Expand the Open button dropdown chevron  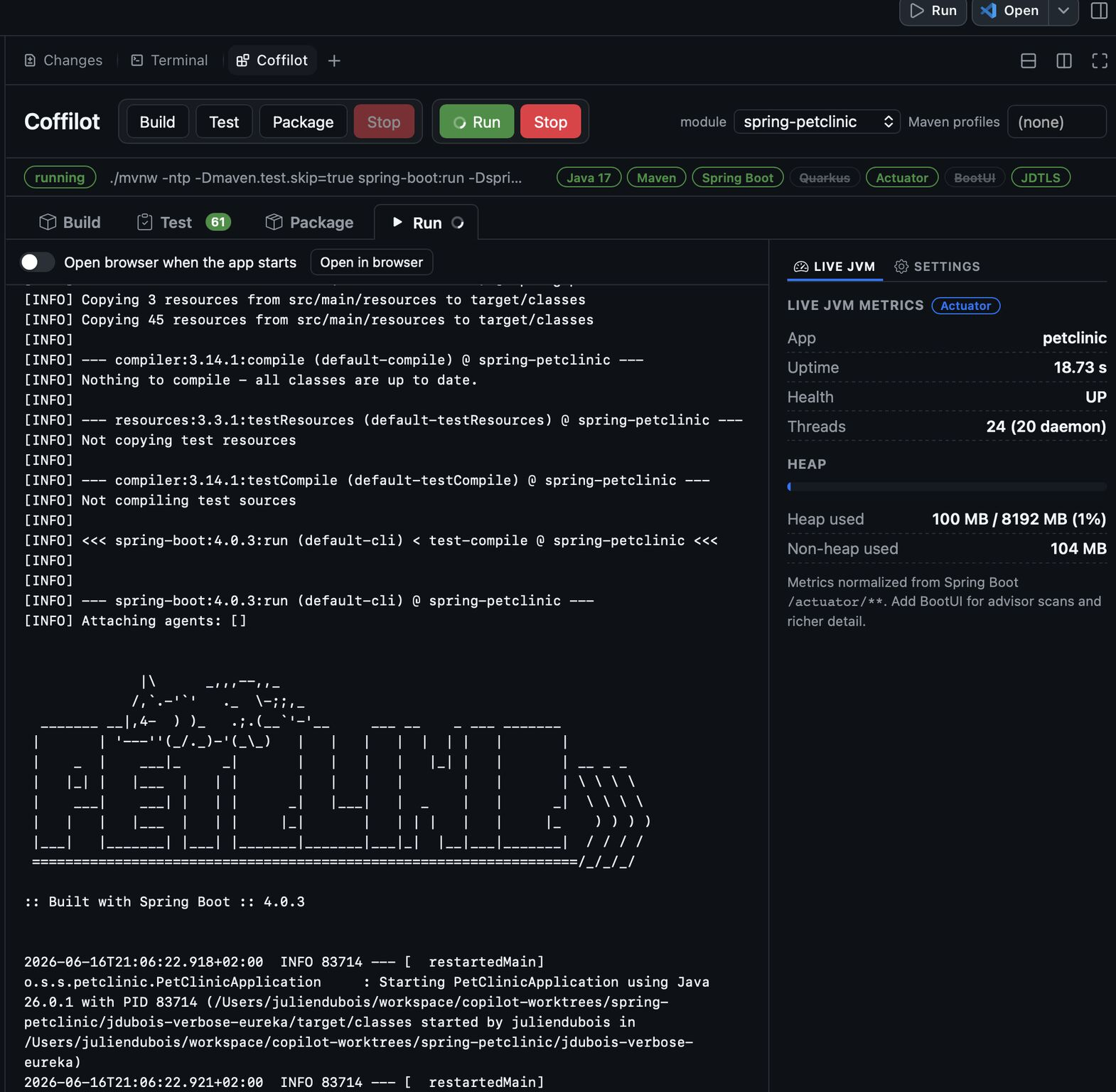pyautogui.click(x=1063, y=11)
